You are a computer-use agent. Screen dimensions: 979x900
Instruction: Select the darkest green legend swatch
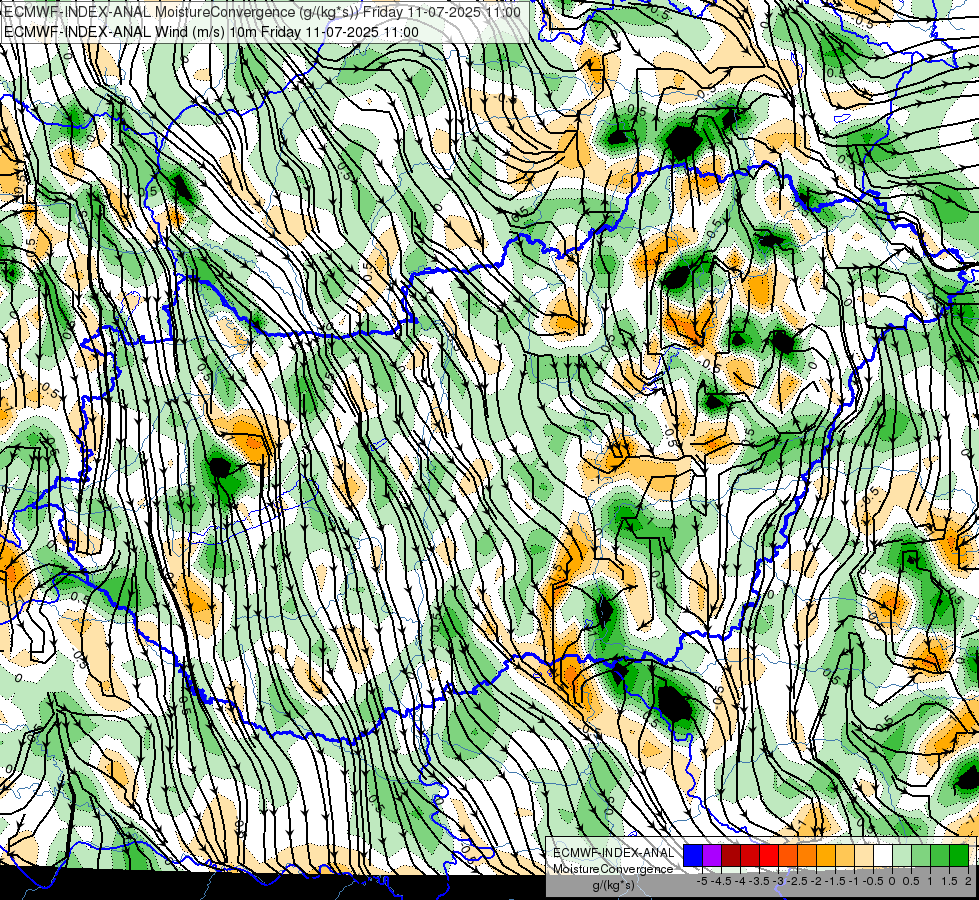point(959,855)
